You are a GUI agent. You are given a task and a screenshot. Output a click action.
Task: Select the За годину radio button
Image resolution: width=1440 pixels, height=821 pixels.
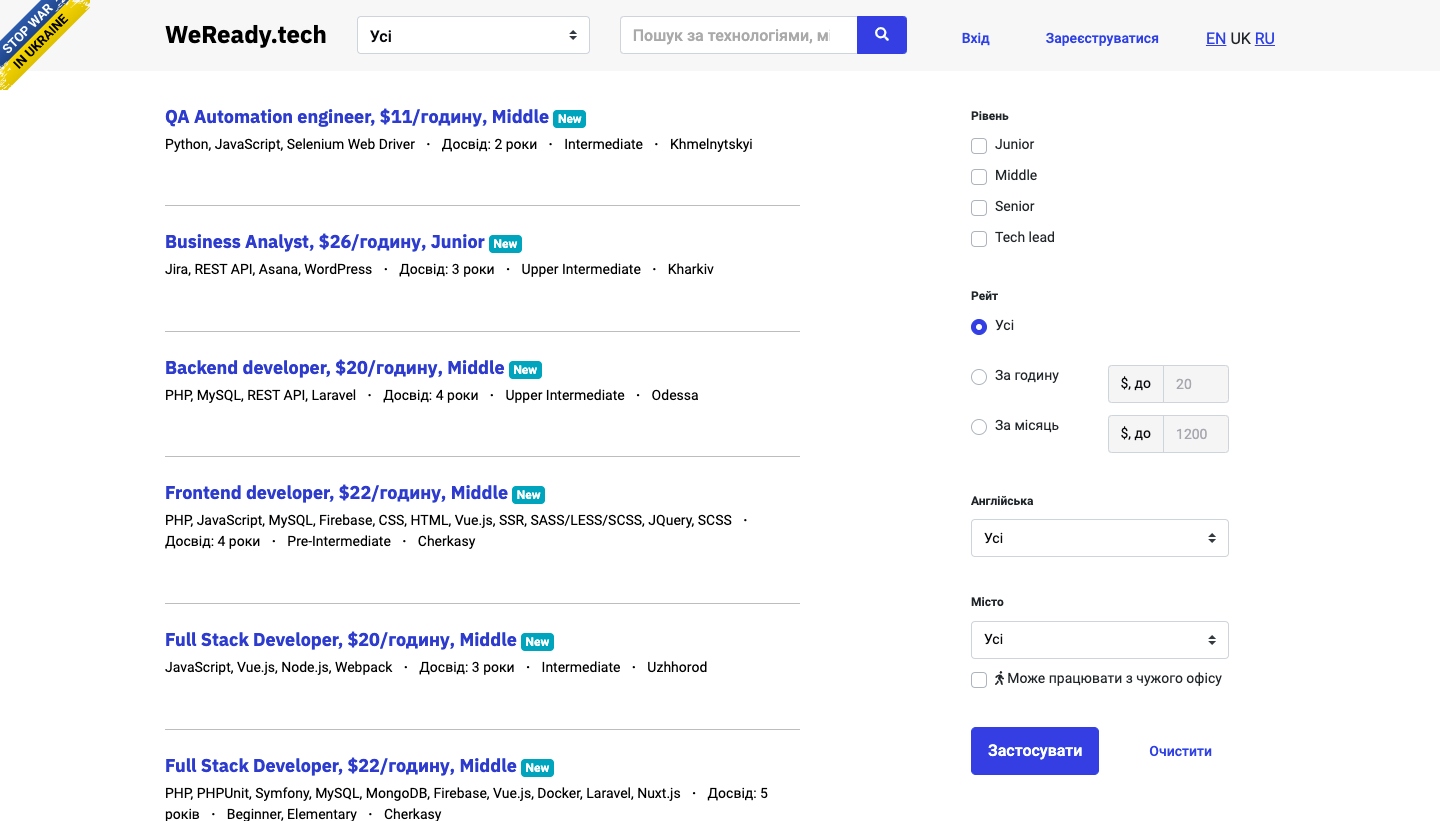[979, 377]
